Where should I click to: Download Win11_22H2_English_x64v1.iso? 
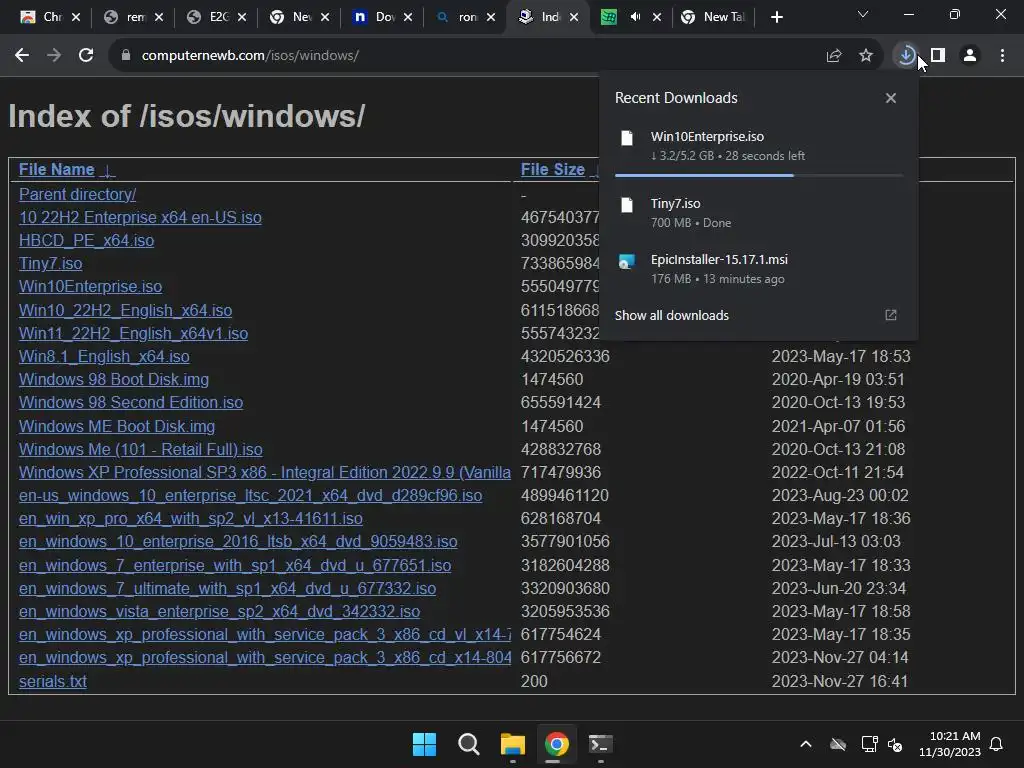pos(133,333)
